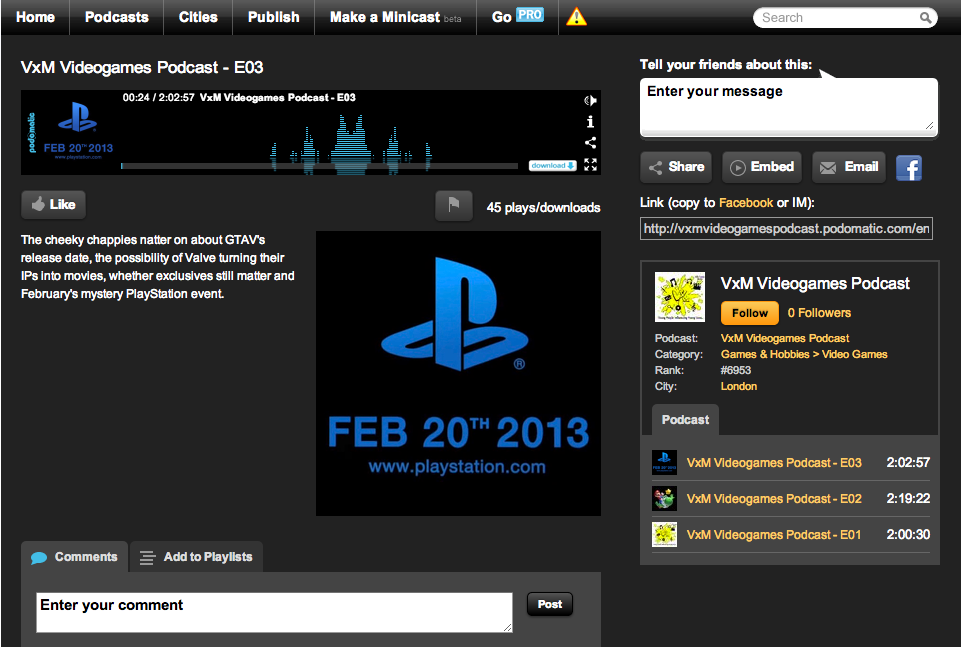
Task: Follow the VxM Videogames Podcast
Action: (x=749, y=313)
